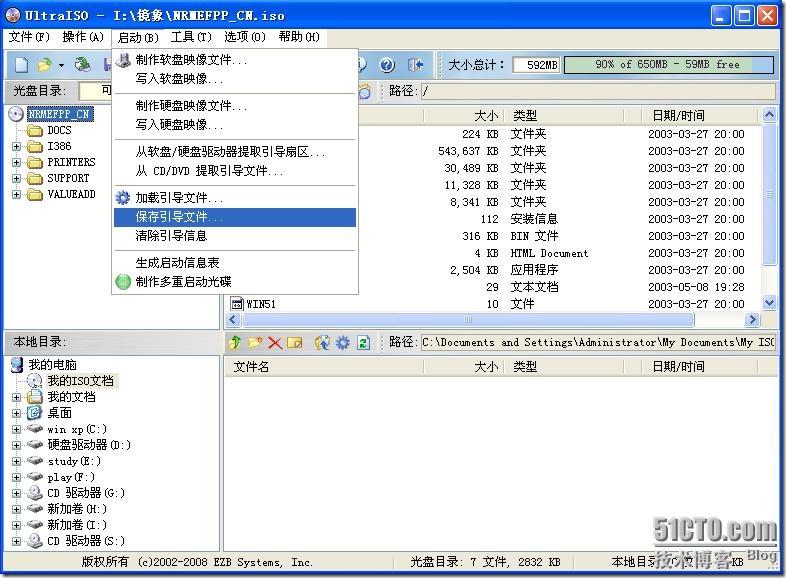Choose 保存引导文件 menu entry
The image size is (786, 578).
235,217
